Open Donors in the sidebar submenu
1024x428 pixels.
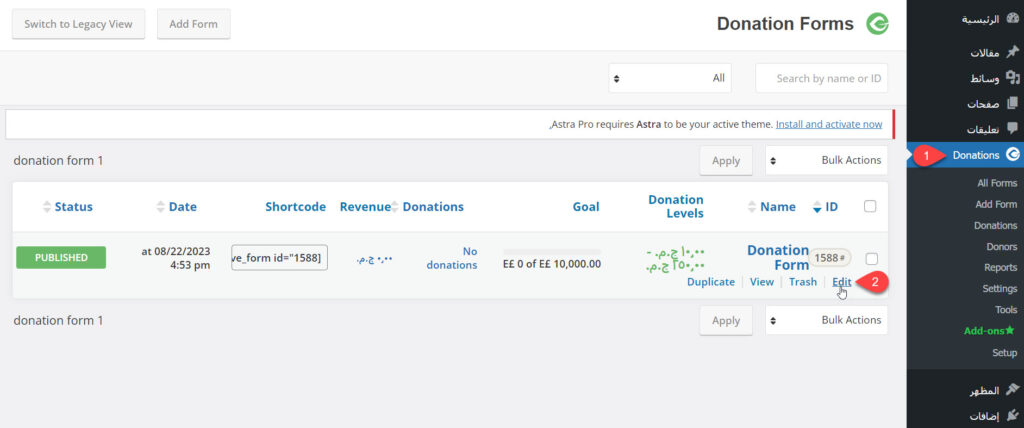(1000, 247)
